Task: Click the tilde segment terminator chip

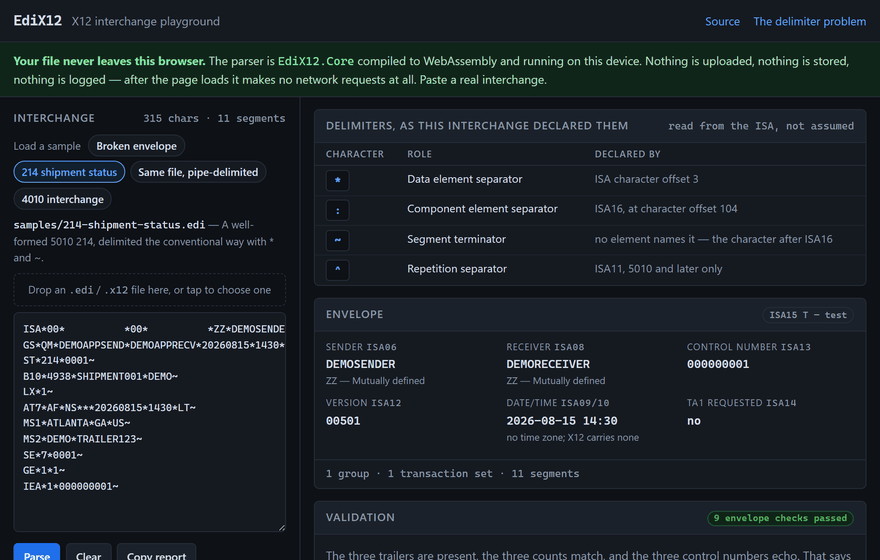Action: click(337, 240)
